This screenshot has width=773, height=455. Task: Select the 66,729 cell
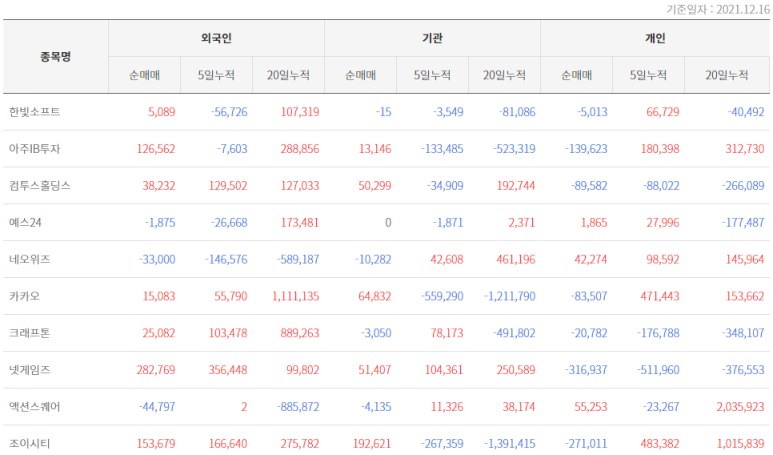[663, 112]
